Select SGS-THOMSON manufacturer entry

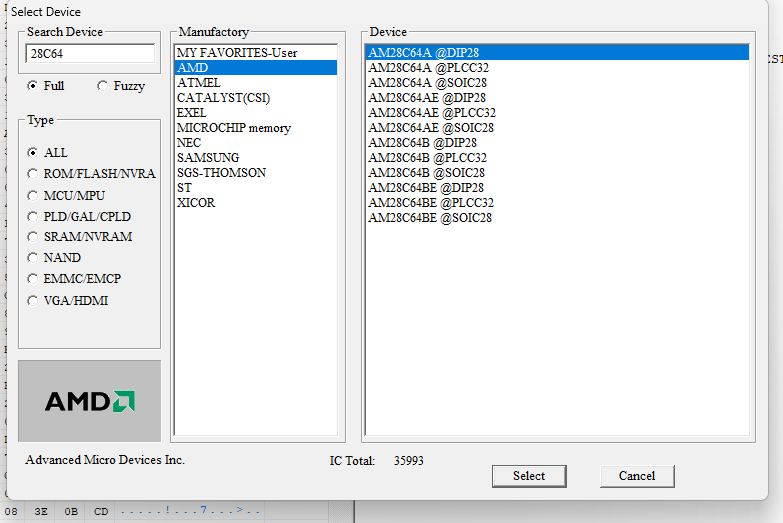(221, 173)
